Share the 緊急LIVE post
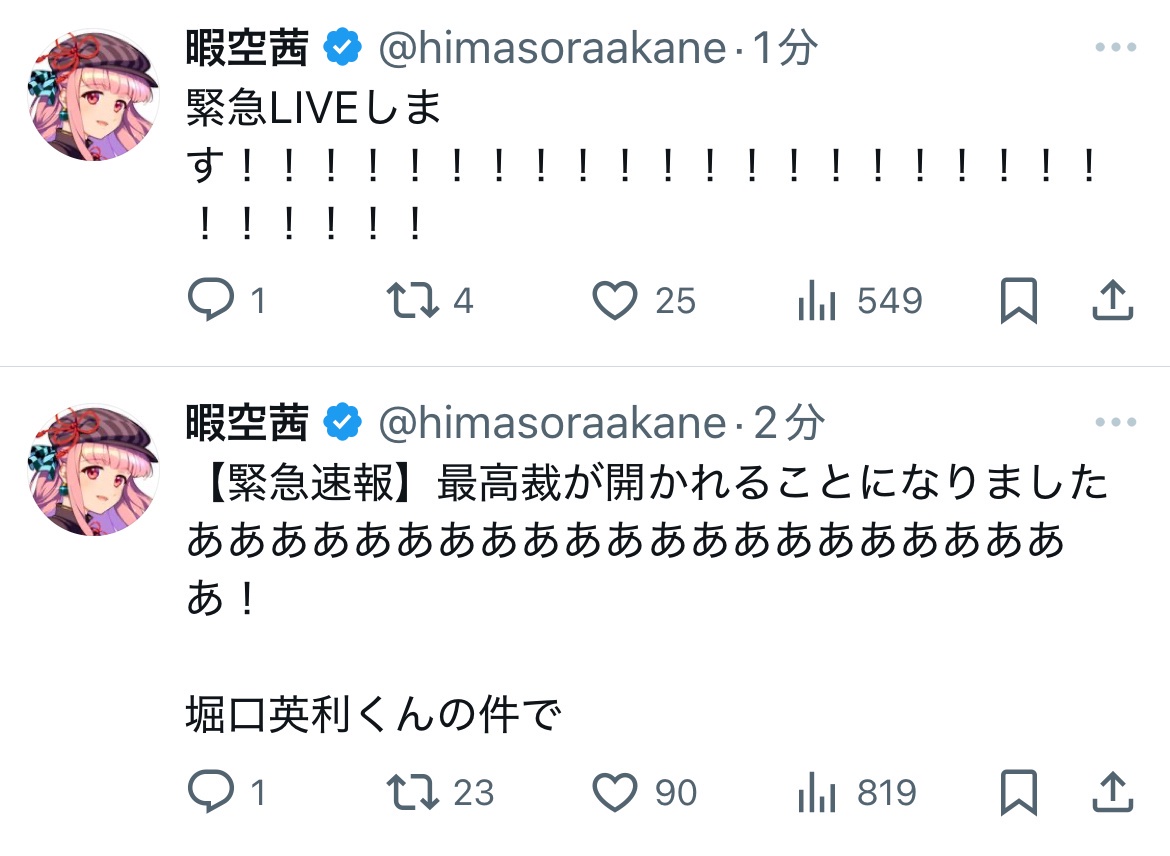The width and height of the screenshot is (1170, 856). (1112, 301)
